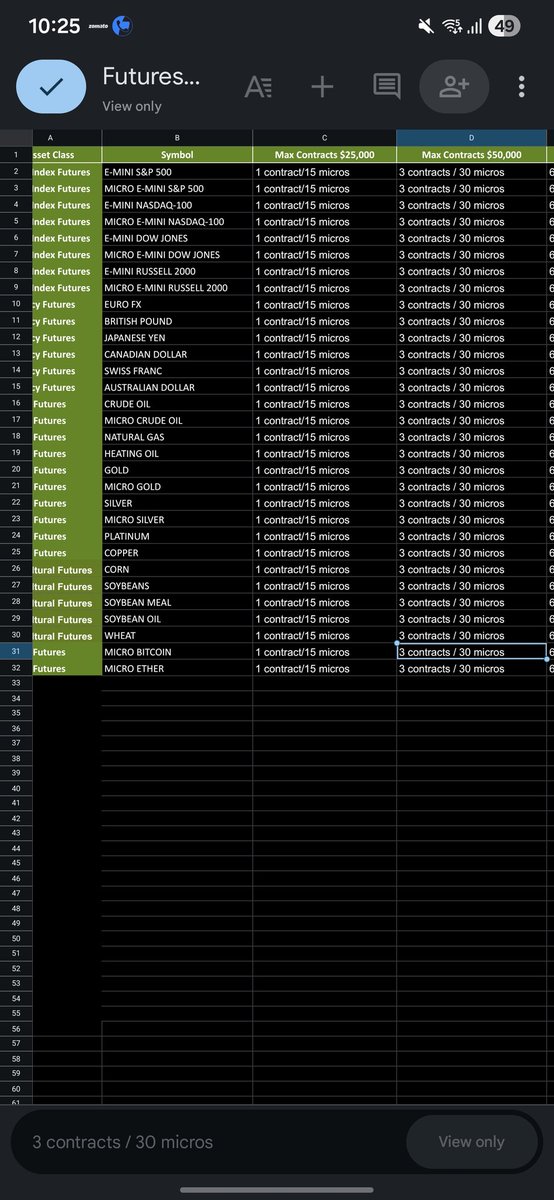Viewport: 554px width, 1200px height.
Task: Select the BRITISH POUND cell
Action: (x=177, y=321)
